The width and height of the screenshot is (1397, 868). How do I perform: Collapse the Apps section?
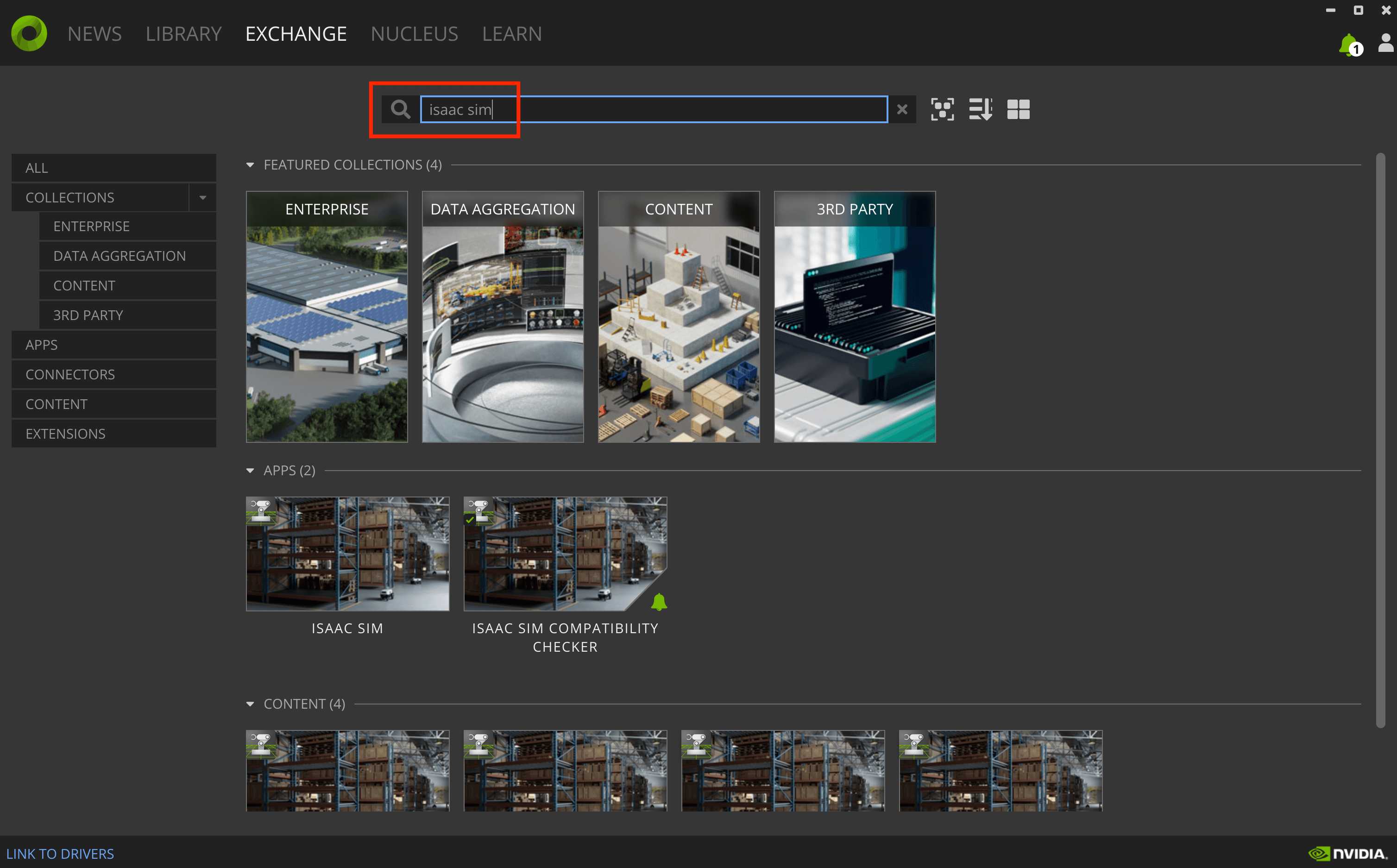click(250, 471)
